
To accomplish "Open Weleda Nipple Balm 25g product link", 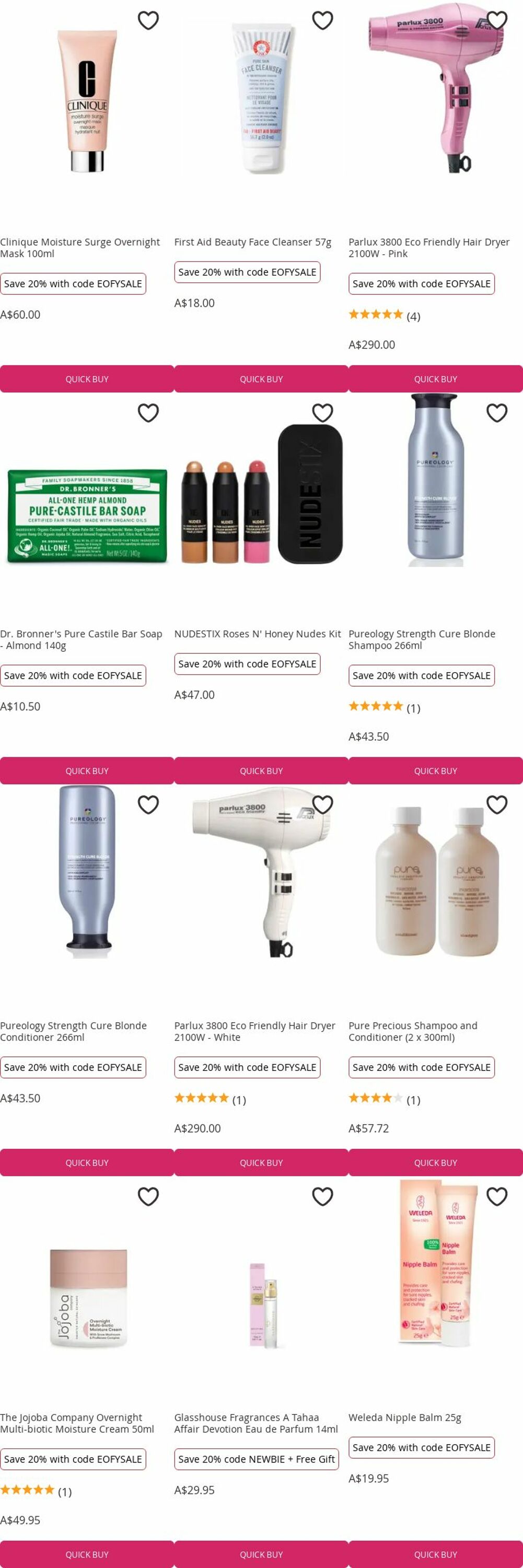I will [x=405, y=1417].
